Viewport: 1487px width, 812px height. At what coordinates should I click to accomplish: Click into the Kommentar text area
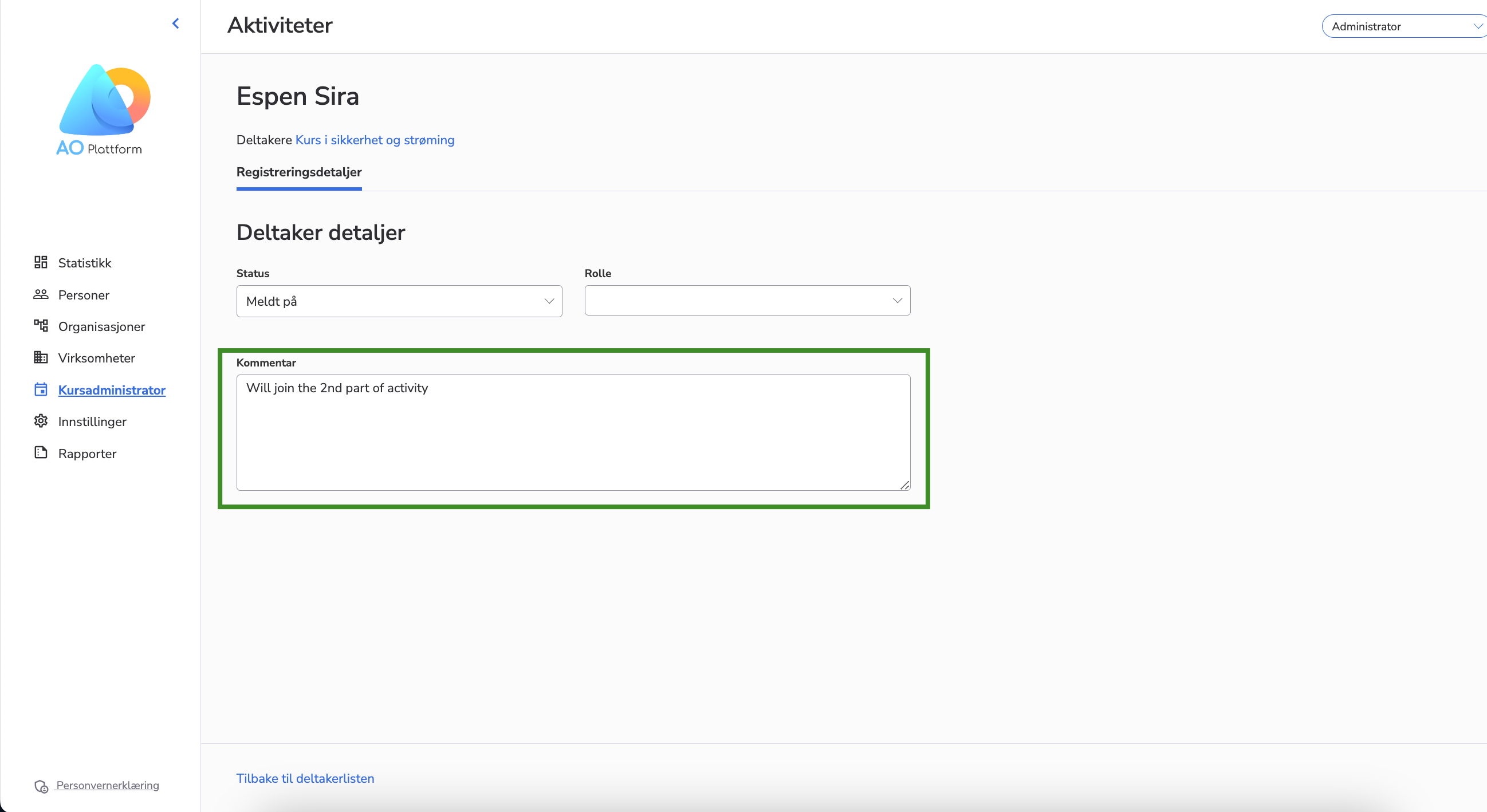point(573,433)
